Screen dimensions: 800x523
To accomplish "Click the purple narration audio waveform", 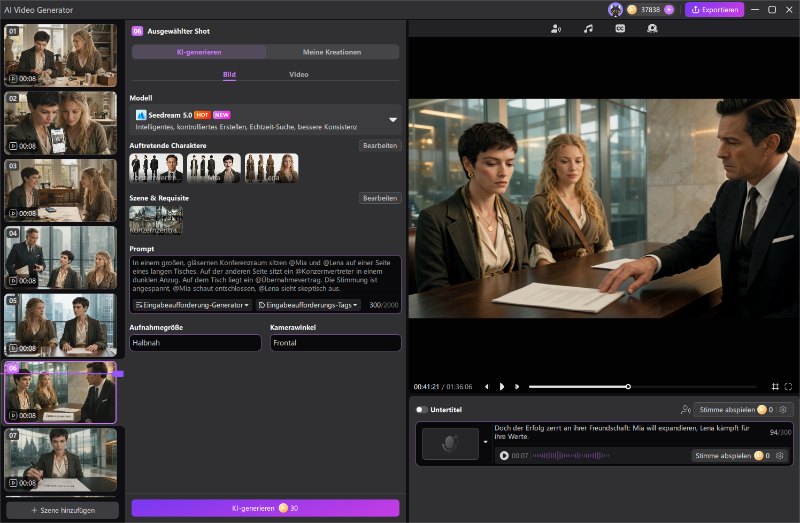I will pos(571,456).
